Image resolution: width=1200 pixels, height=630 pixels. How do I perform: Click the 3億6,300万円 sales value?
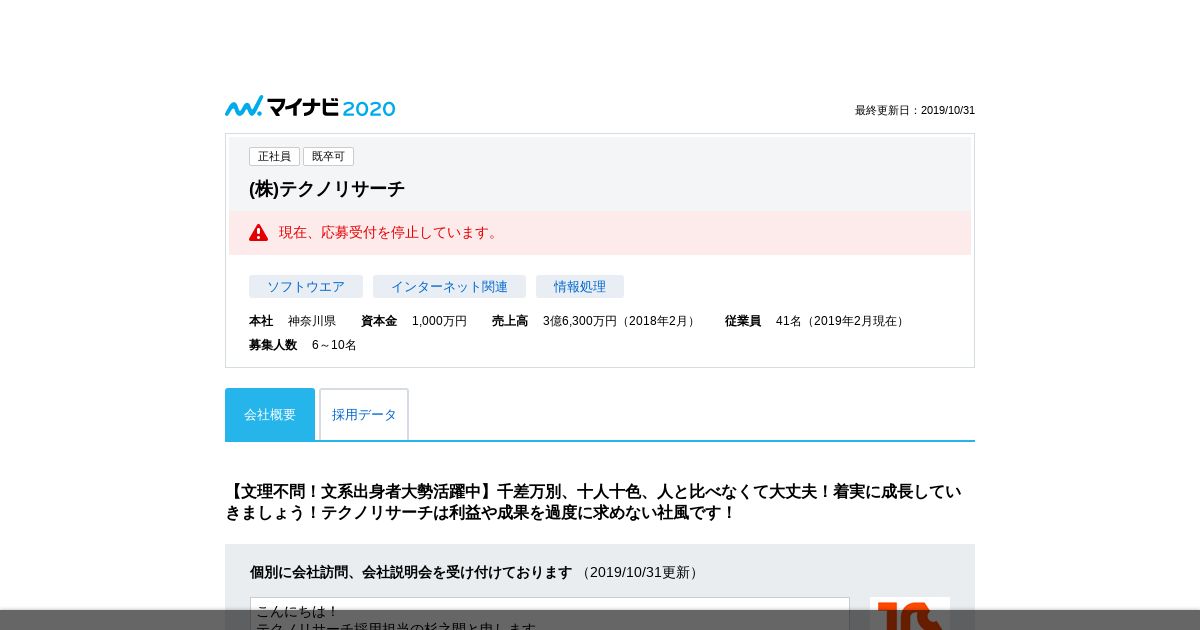(x=621, y=321)
